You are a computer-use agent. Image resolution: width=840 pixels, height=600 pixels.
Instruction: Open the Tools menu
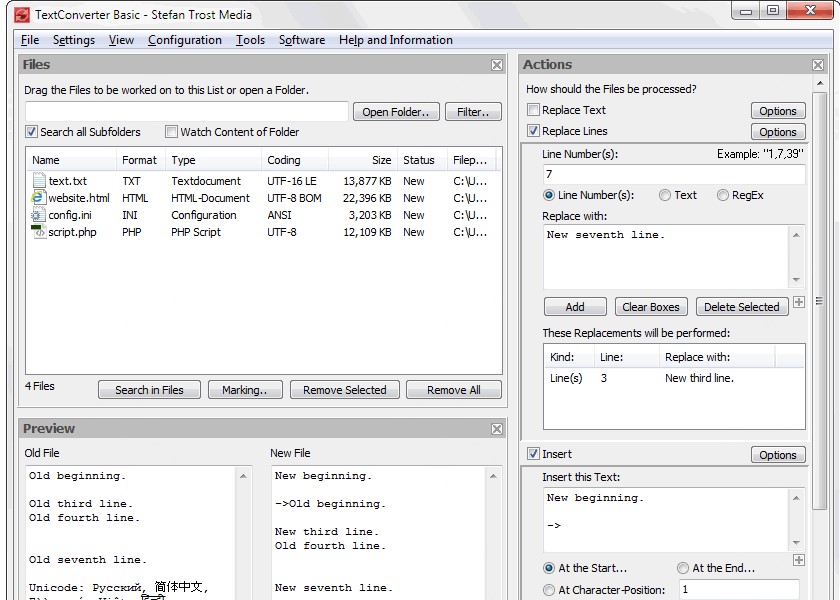pyautogui.click(x=250, y=40)
